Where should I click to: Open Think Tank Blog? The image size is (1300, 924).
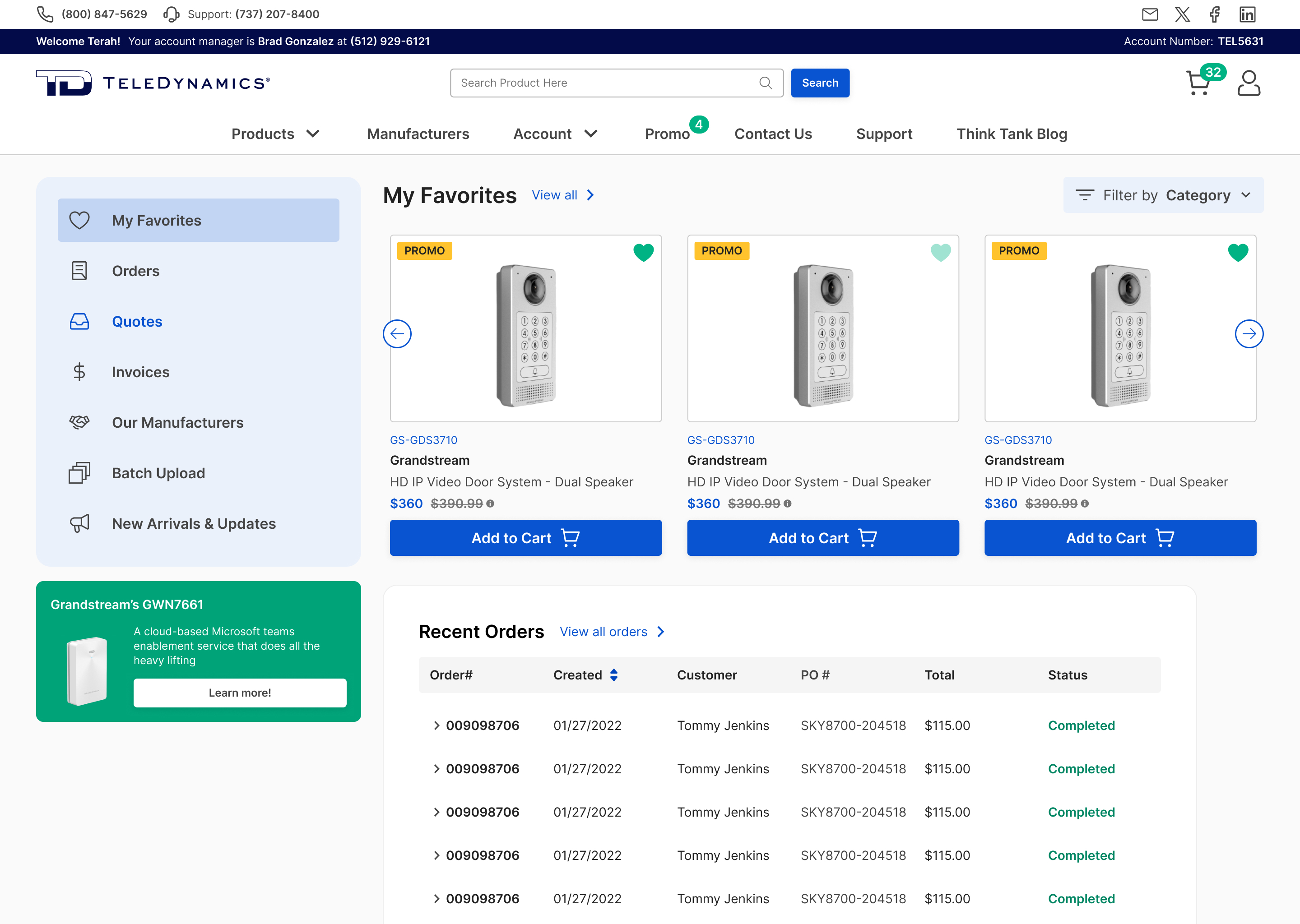pos(1012,134)
